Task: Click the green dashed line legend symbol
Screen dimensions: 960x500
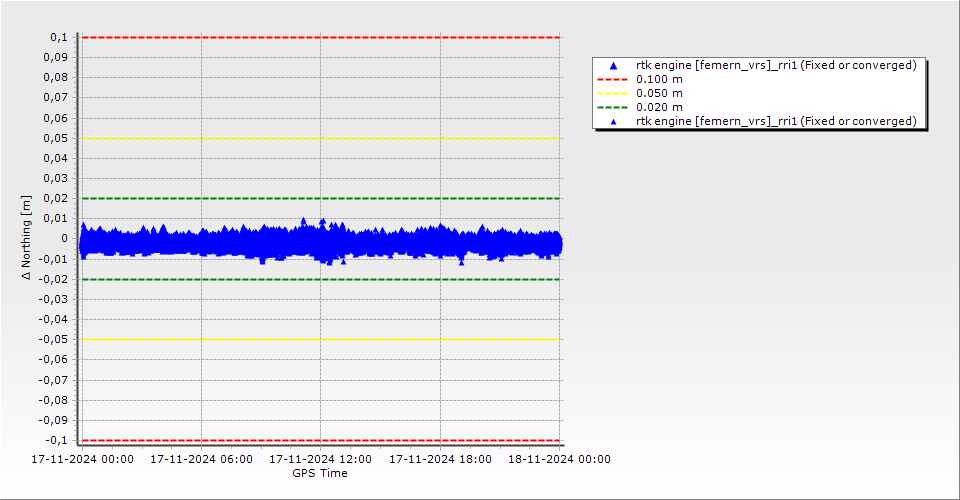Action: point(614,107)
